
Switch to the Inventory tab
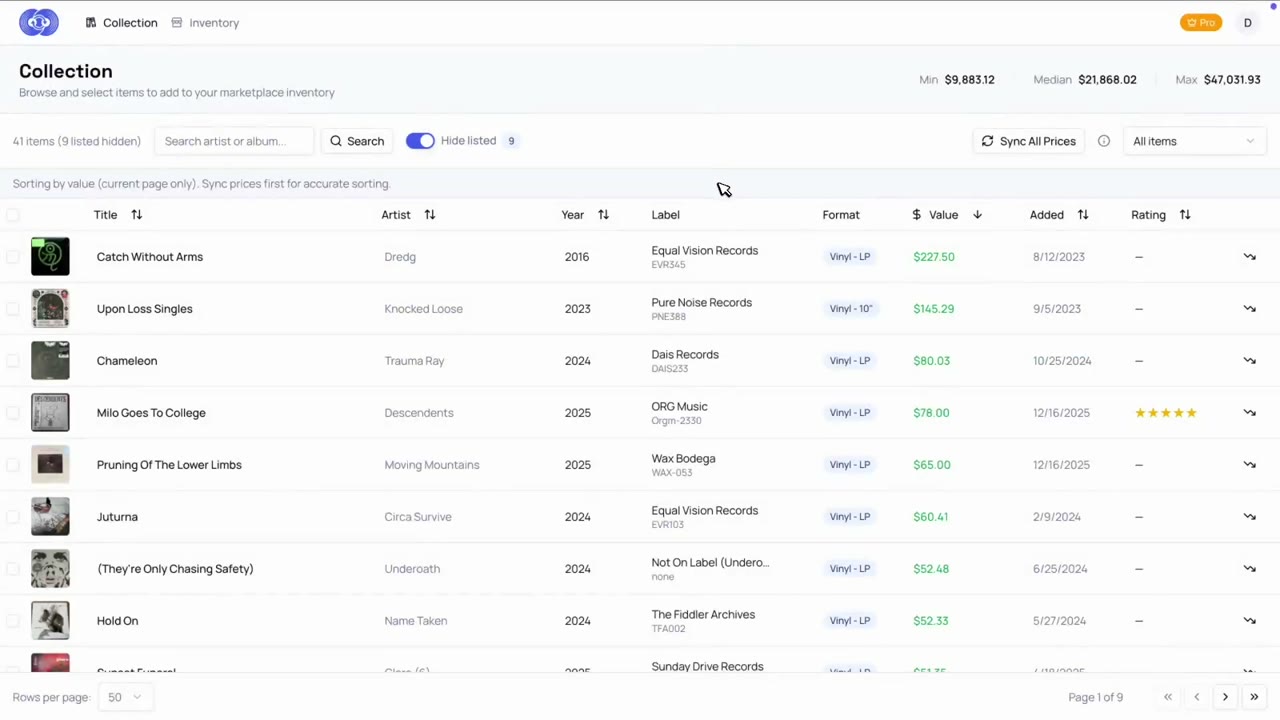[205, 22]
